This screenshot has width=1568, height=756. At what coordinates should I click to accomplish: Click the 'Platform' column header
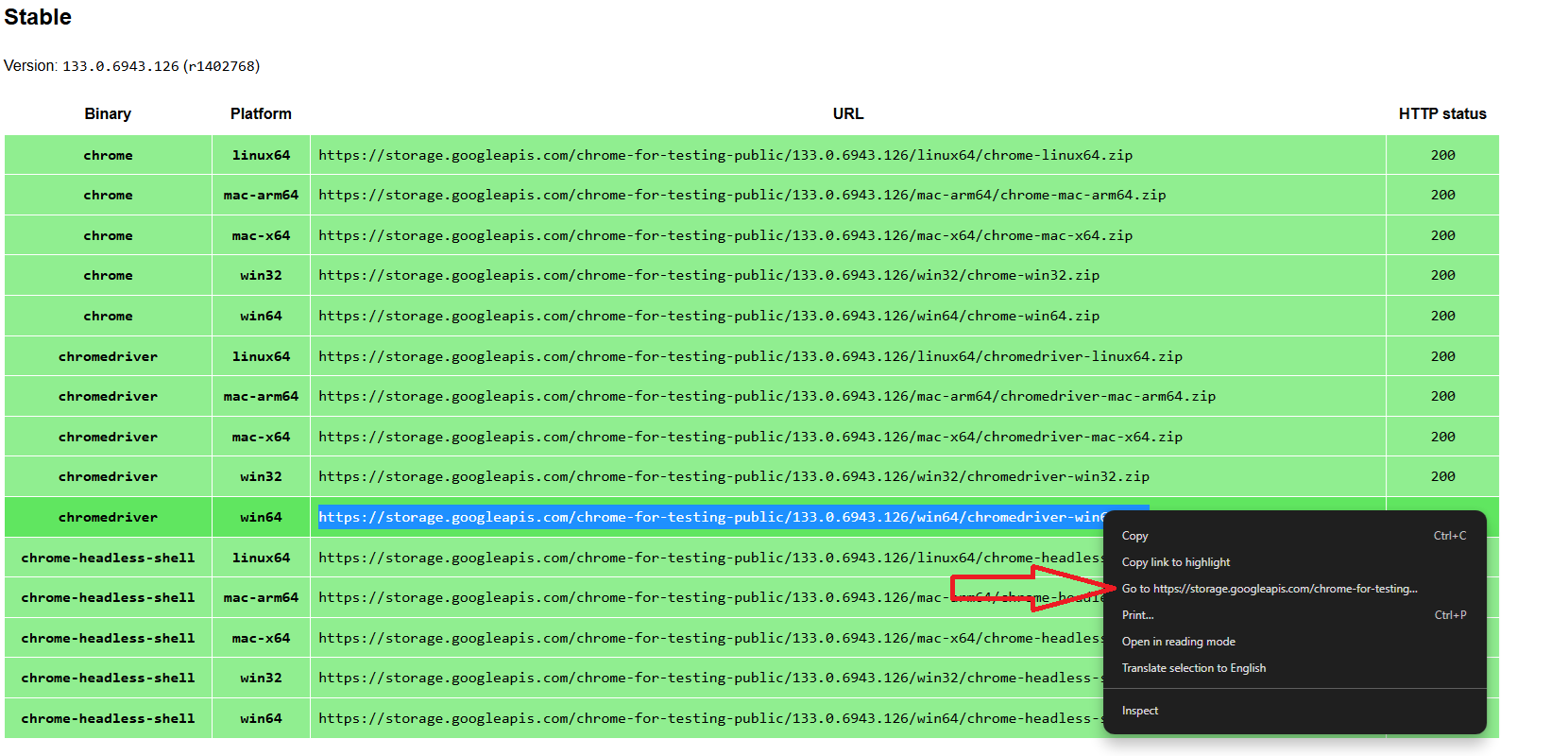[x=261, y=113]
